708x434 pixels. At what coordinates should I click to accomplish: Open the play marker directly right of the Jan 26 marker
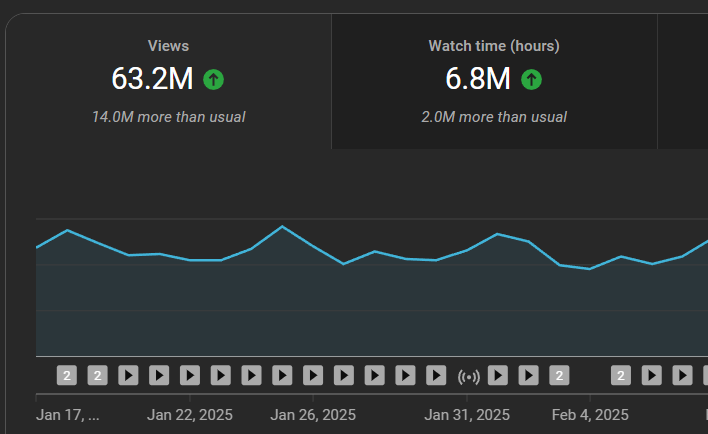(x=344, y=375)
